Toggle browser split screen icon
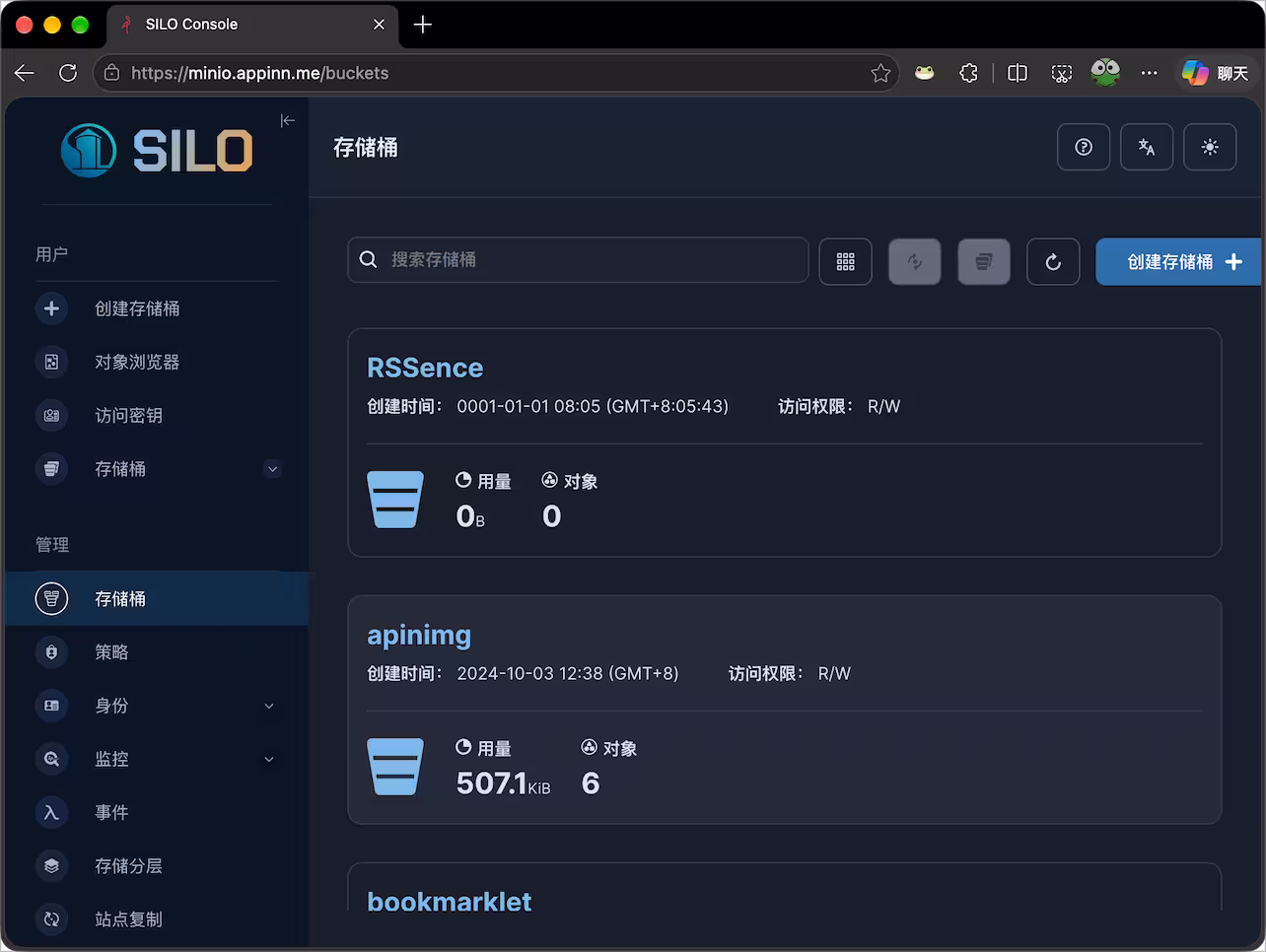The height and width of the screenshot is (952, 1266). pyautogui.click(x=1018, y=73)
